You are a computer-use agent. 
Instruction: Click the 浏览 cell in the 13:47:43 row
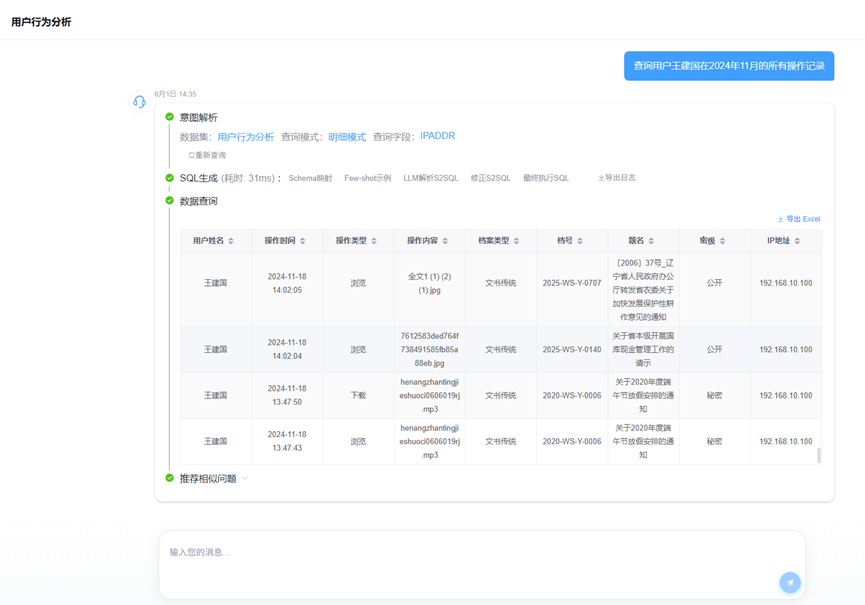pos(358,441)
